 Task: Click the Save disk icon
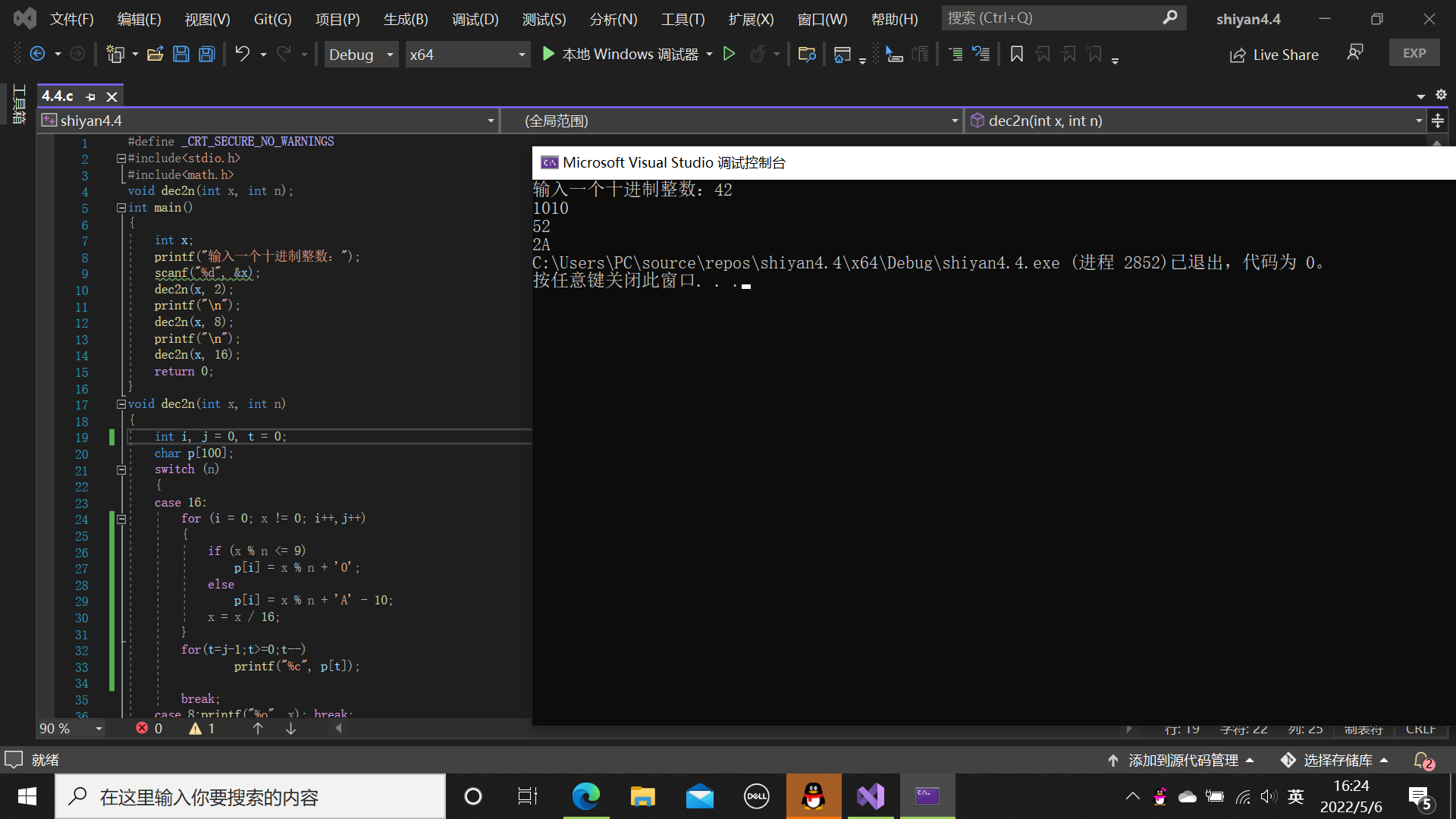[180, 54]
